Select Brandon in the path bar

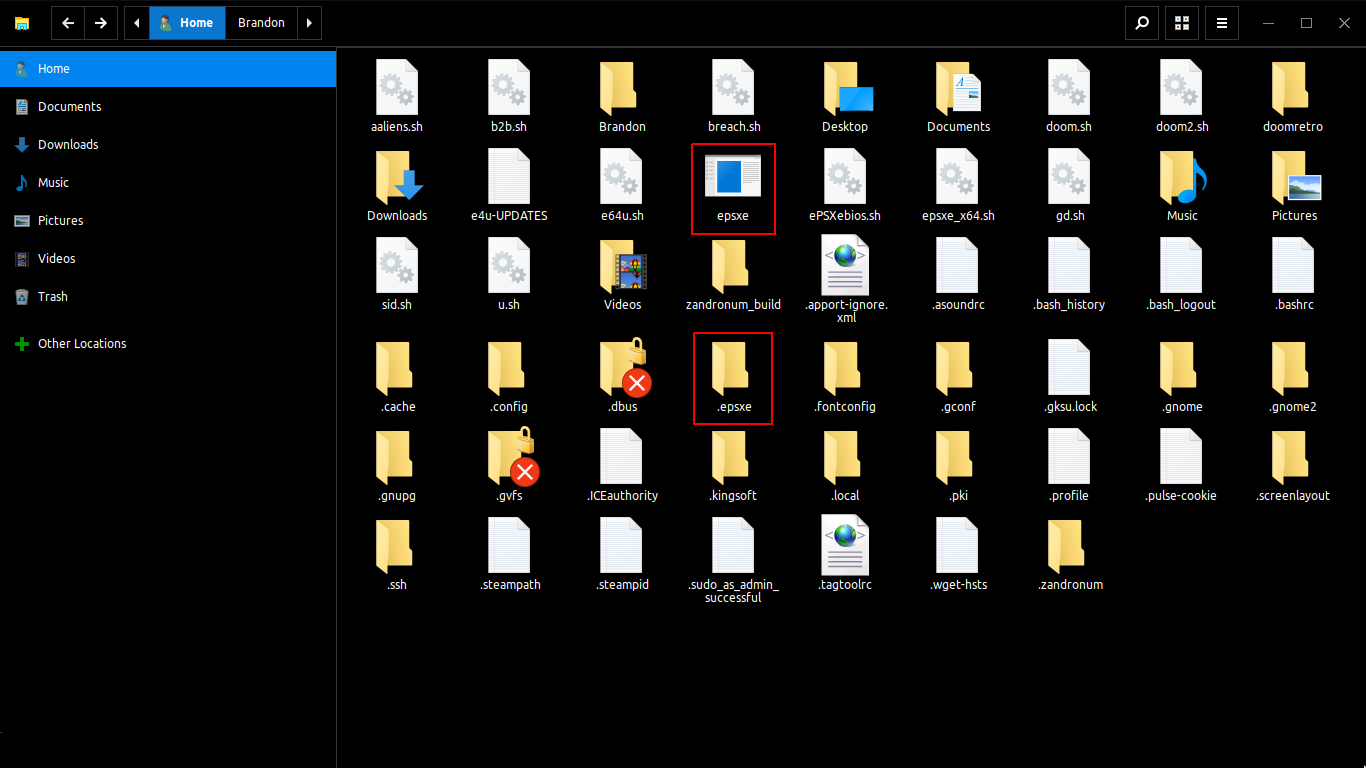[x=261, y=22]
